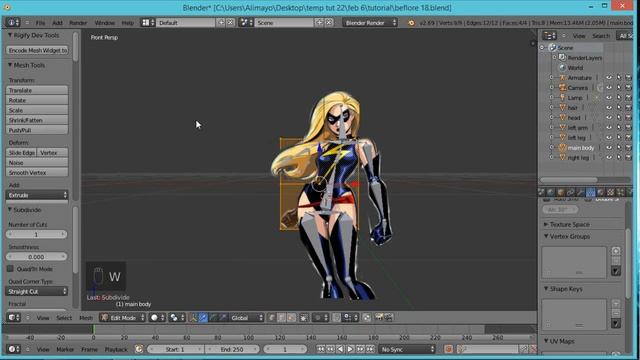Screen dimensions: 640x360
Task: Open the Window menu
Action: [104, 23]
